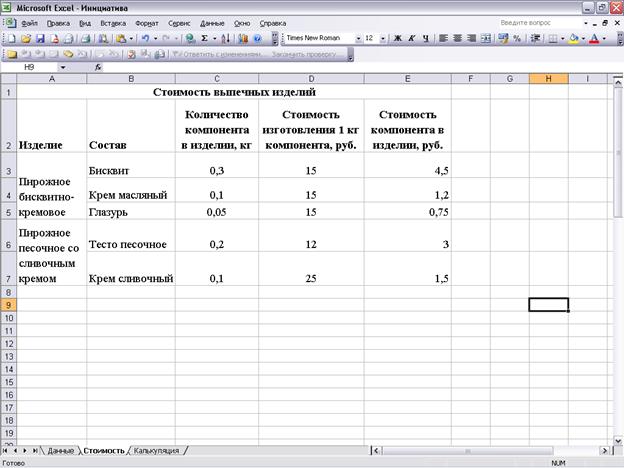Click the Percent style icon

(x=517, y=38)
